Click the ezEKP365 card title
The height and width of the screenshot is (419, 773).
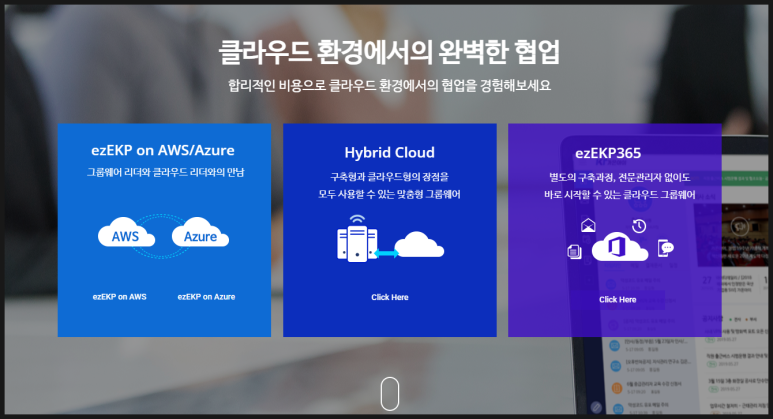point(608,153)
